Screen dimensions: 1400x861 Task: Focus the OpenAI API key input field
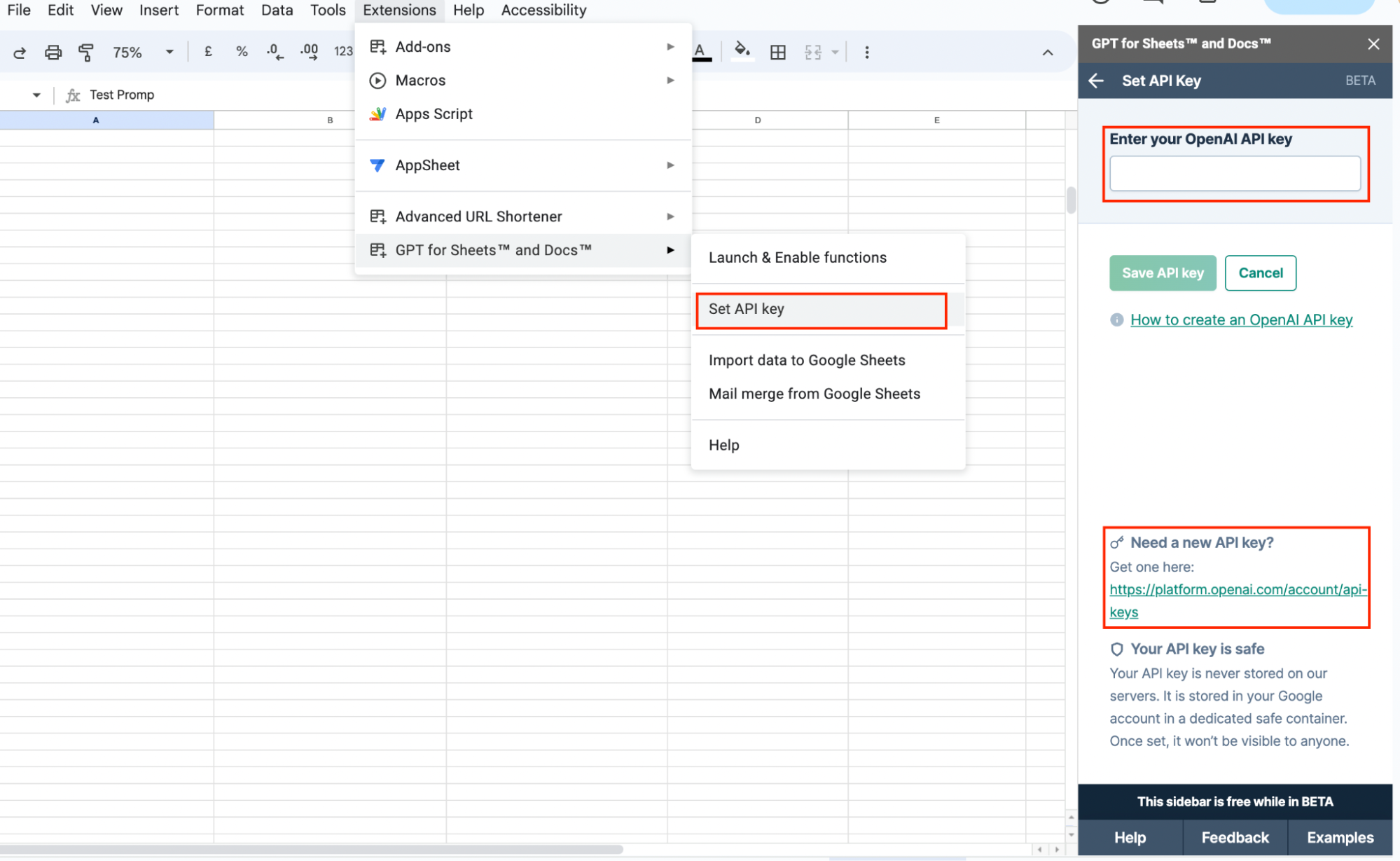point(1235,174)
